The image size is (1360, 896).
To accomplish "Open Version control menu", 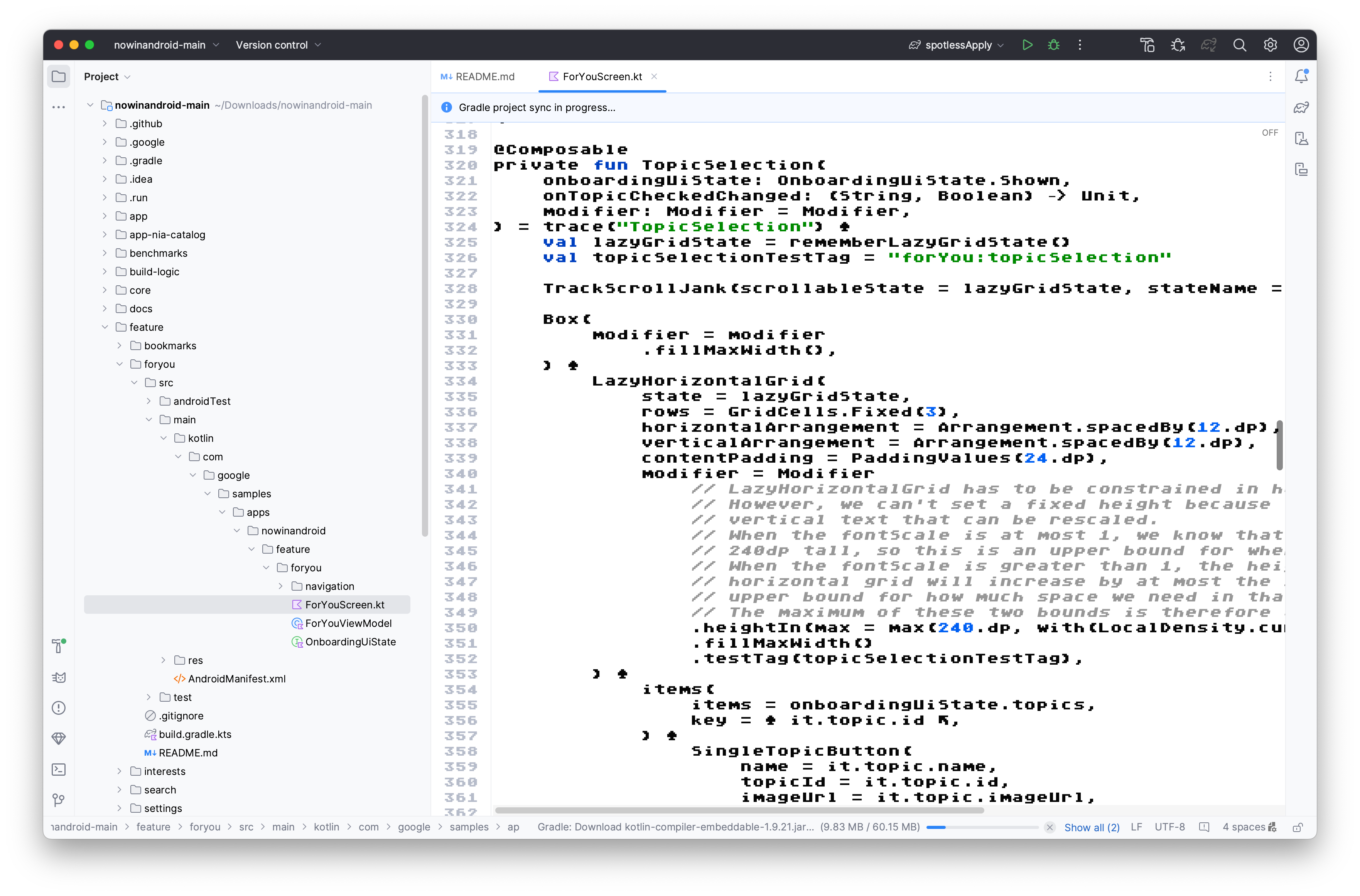I will click(x=278, y=45).
